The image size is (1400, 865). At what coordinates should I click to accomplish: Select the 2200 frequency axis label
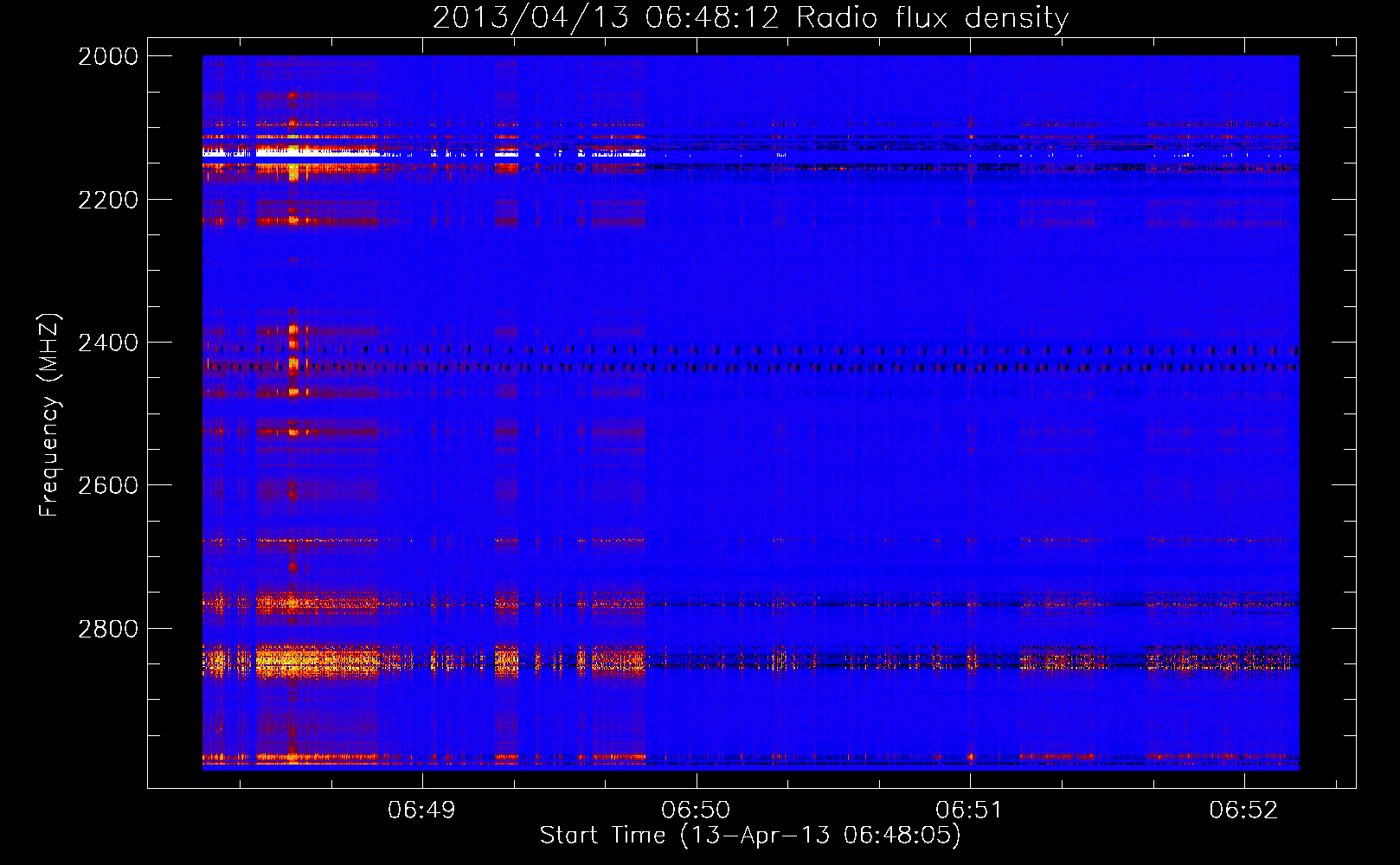pos(108,200)
